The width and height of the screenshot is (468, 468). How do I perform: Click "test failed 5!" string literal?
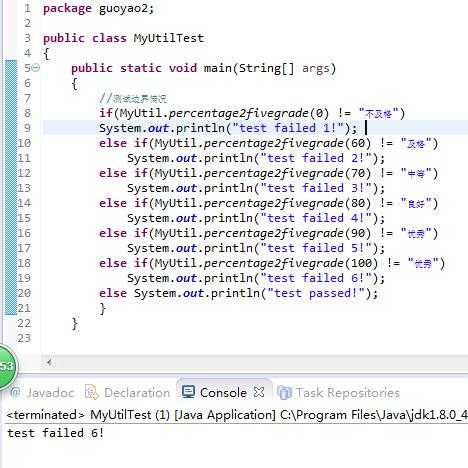click(x=316, y=248)
